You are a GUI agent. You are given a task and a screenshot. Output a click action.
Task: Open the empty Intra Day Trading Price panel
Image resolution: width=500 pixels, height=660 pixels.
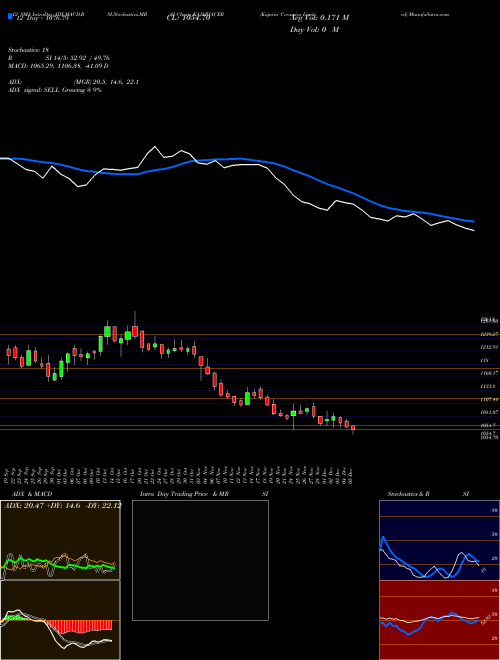point(200,560)
